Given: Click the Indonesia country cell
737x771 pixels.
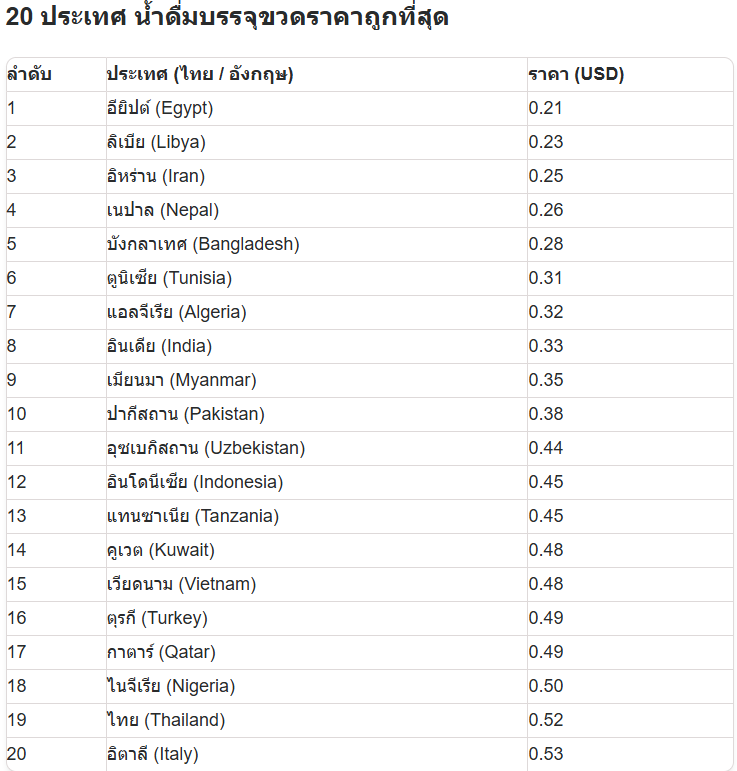Looking at the screenshot, I should [x=317, y=482].
